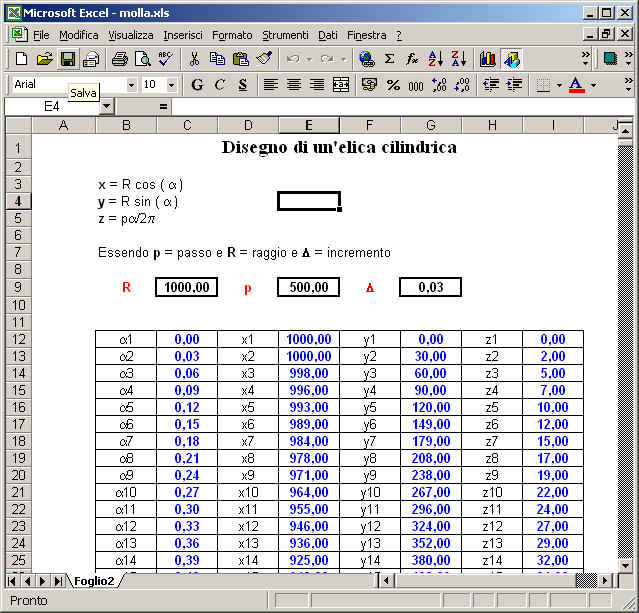Click the Open file icon
Screen dimensions: 639x613
click(x=44, y=59)
